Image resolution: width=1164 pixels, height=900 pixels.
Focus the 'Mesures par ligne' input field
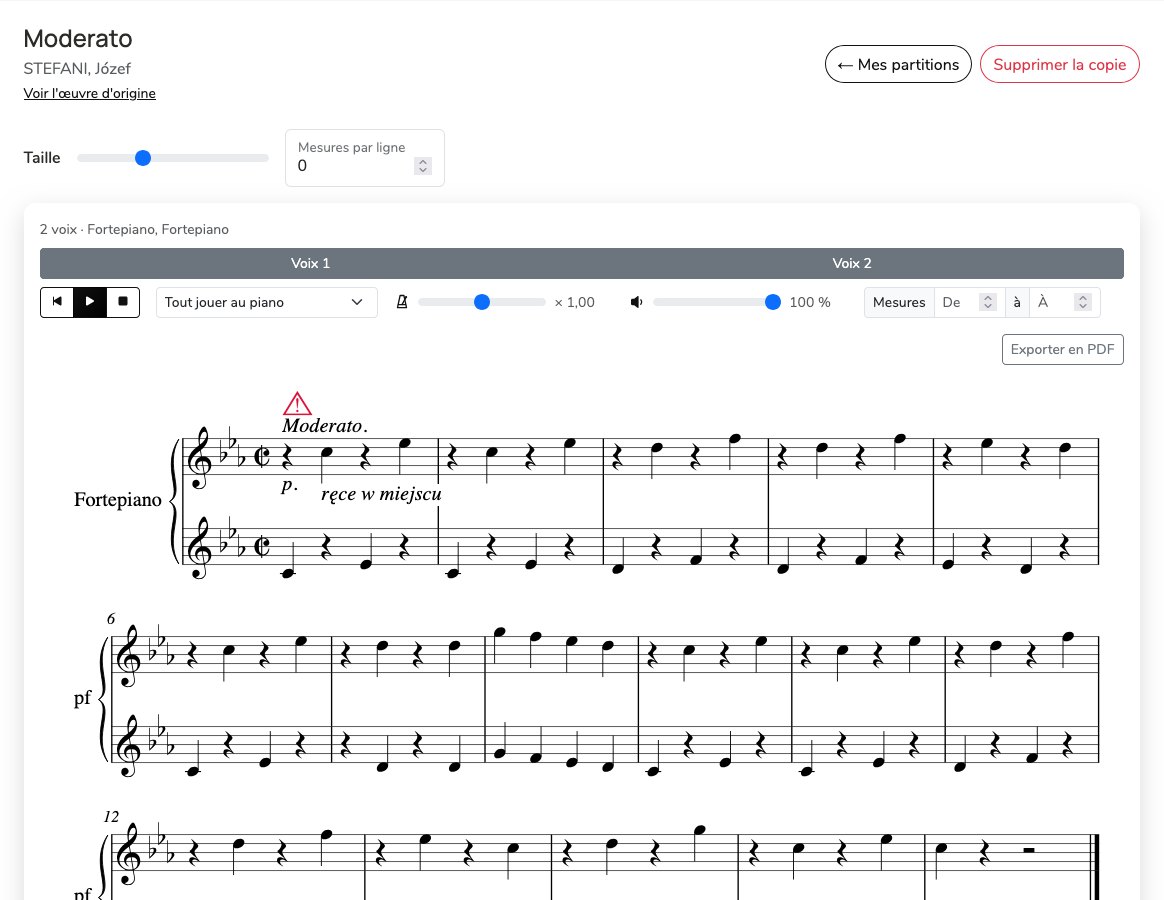pyautogui.click(x=355, y=166)
